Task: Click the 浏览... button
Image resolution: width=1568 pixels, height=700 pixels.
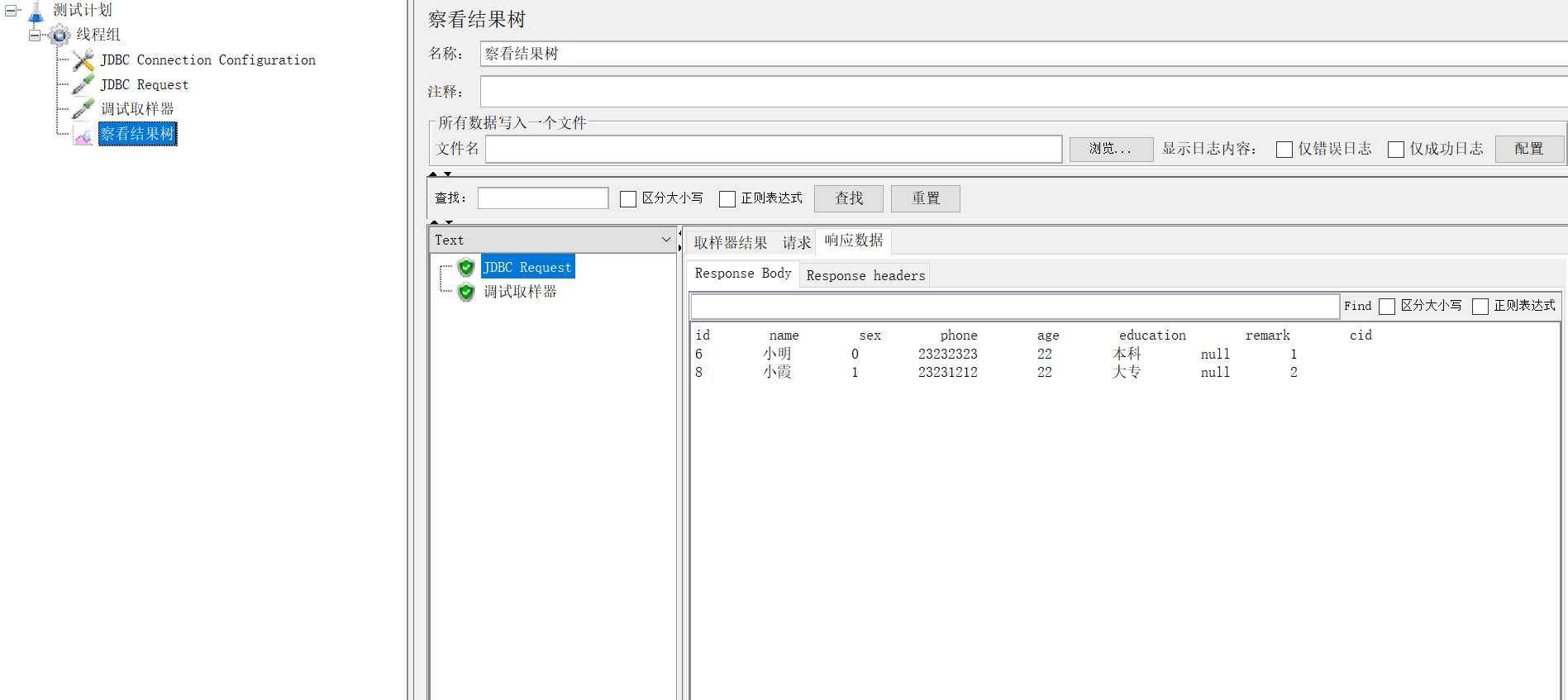Action: point(1111,149)
